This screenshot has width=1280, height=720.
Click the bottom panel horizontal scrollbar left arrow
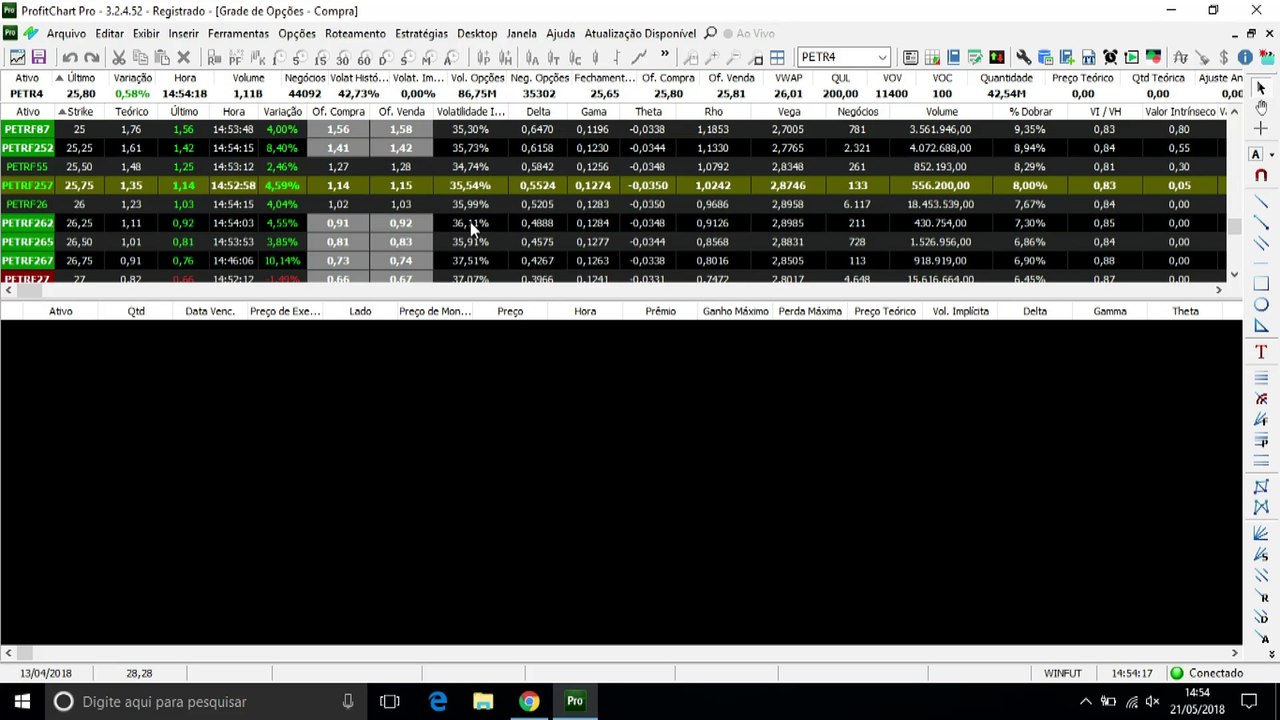(x=8, y=653)
